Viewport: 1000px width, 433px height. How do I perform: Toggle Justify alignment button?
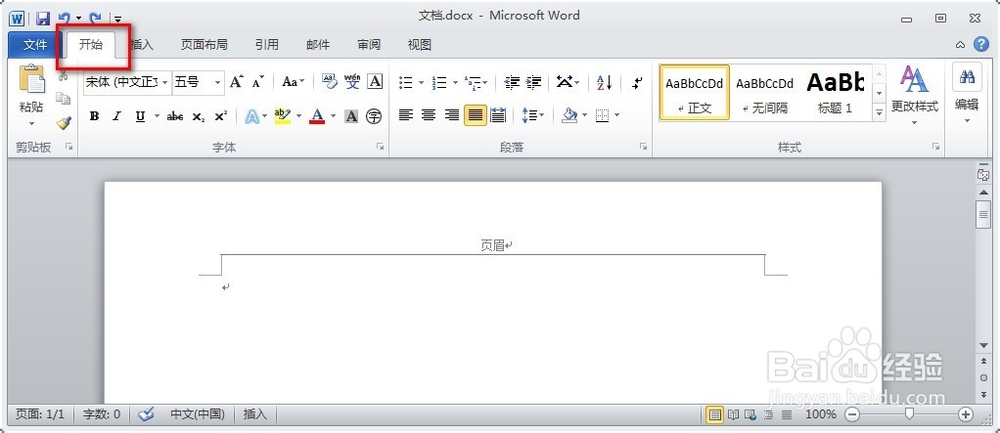click(475, 115)
